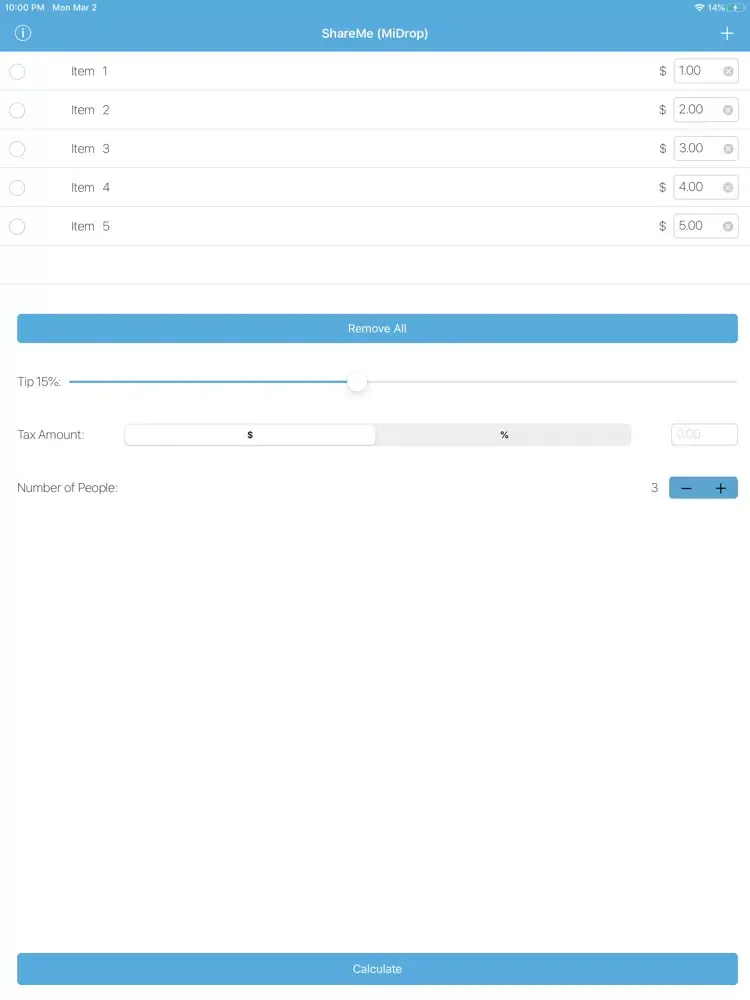Tap the Item 1 label
The image size is (750, 1000).
coord(89,71)
